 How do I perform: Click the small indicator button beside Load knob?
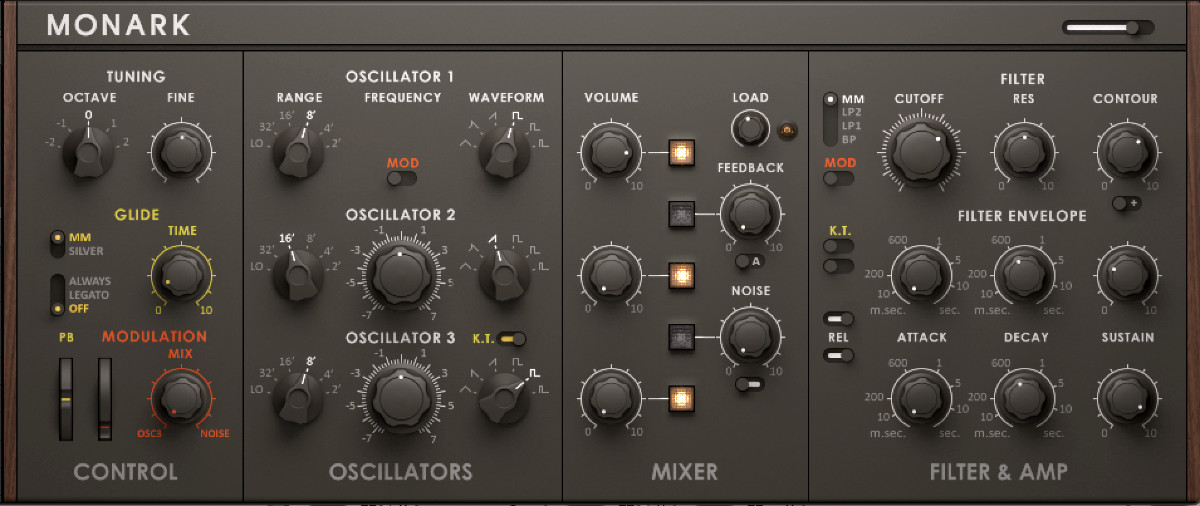(786, 128)
